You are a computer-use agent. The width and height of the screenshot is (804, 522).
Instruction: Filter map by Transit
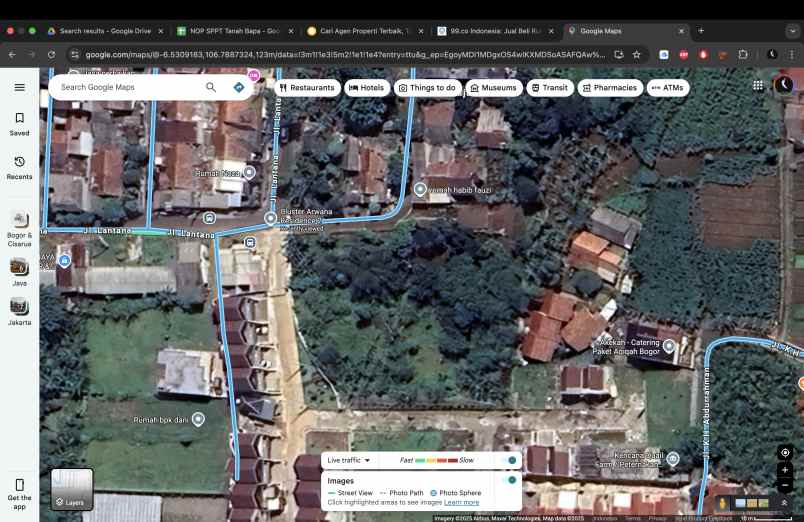[550, 88]
